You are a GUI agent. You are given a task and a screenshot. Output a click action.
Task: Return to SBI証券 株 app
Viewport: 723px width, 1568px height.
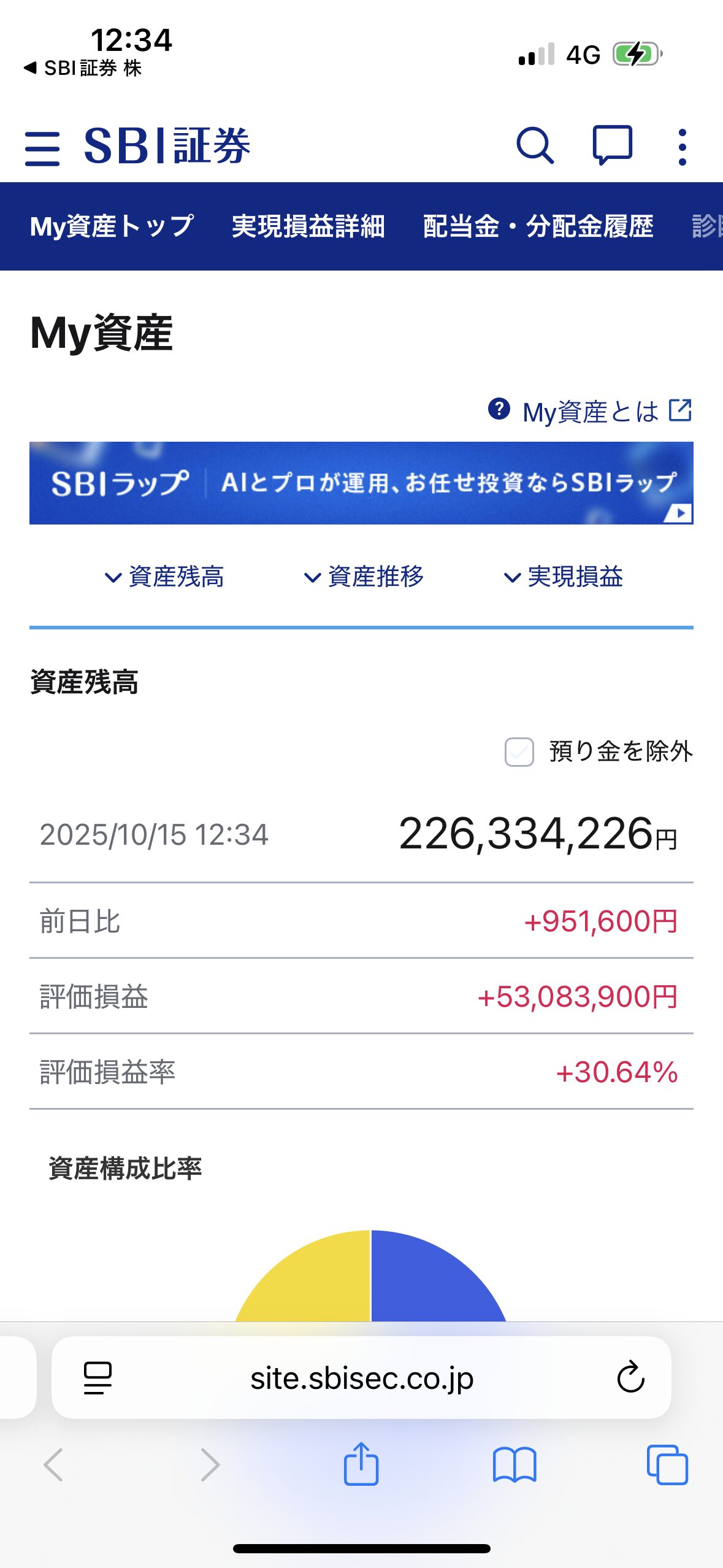(83, 68)
